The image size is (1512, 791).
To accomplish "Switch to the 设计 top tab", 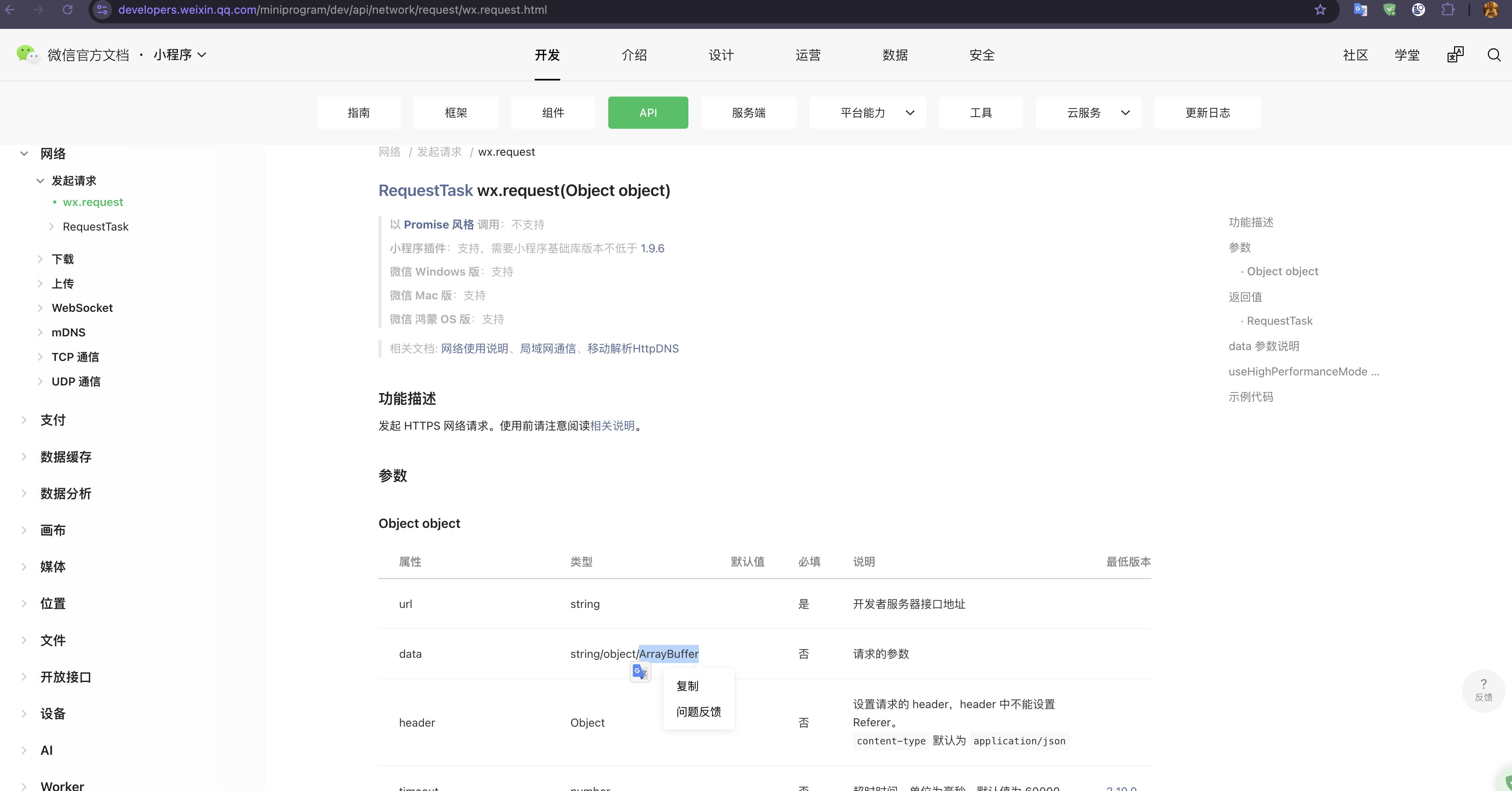I will tap(721, 55).
